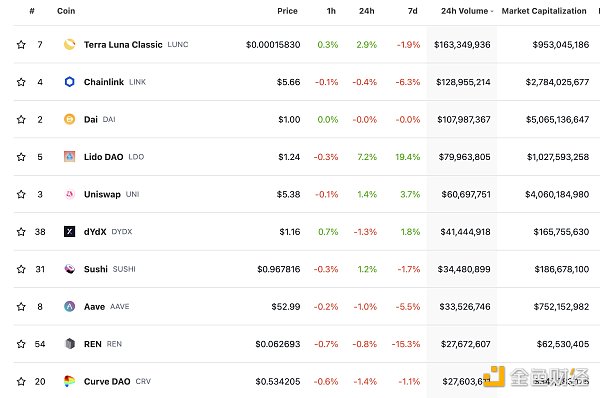600x398 pixels.
Task: Sort by the Coin column header
Action: click(x=66, y=11)
